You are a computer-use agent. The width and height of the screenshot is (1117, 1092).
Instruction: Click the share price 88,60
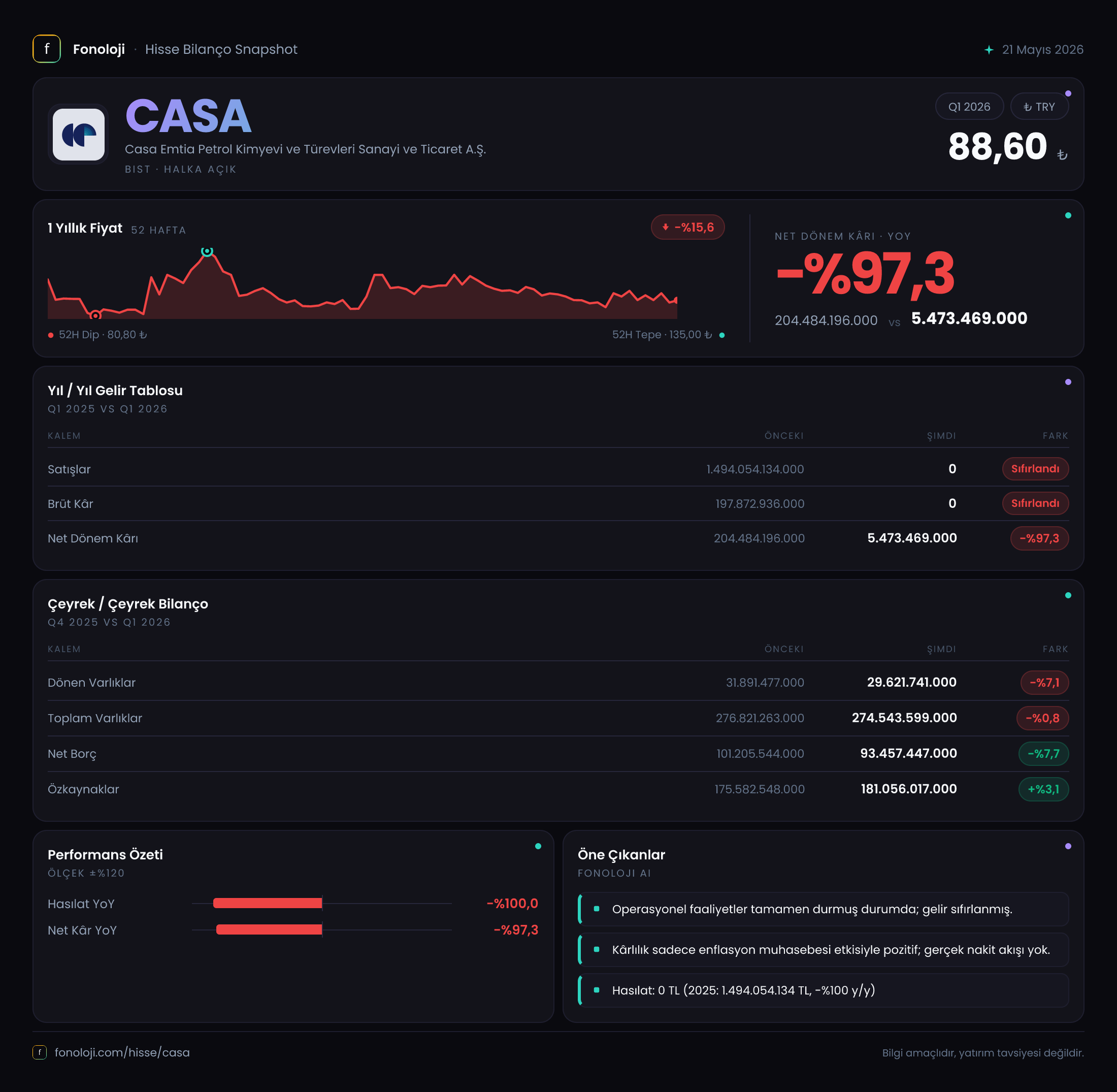[997, 146]
